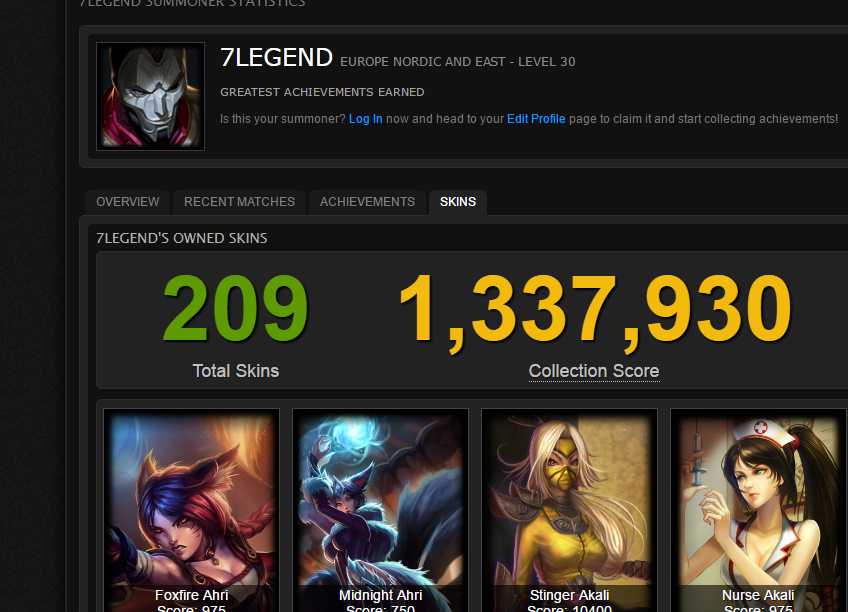Click the active Skins tab
The width and height of the screenshot is (848, 612).
pos(458,202)
